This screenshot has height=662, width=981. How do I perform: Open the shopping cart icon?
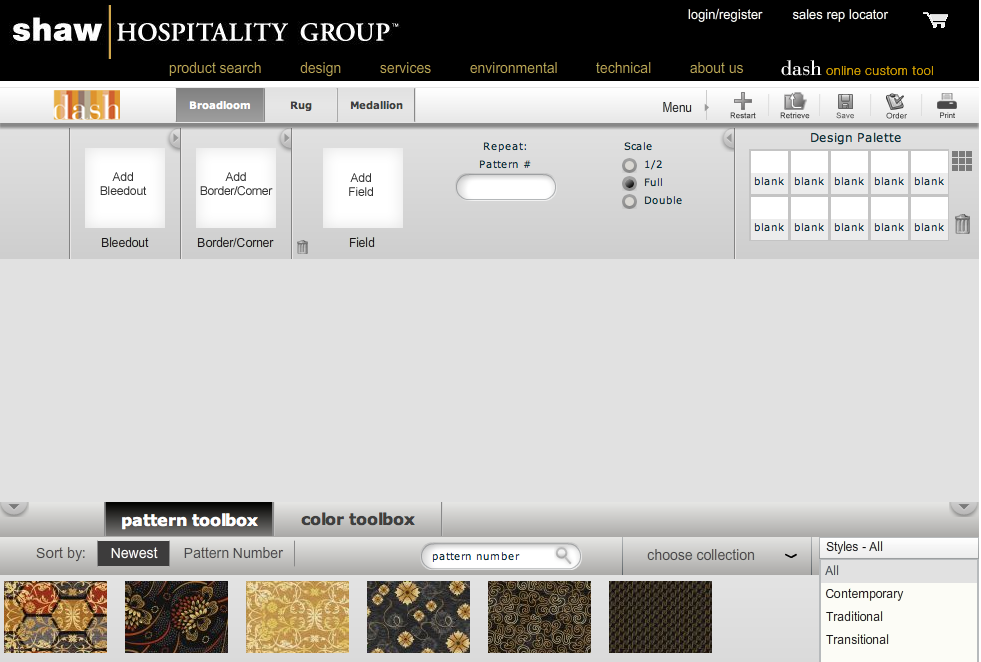pyautogui.click(x=936, y=20)
